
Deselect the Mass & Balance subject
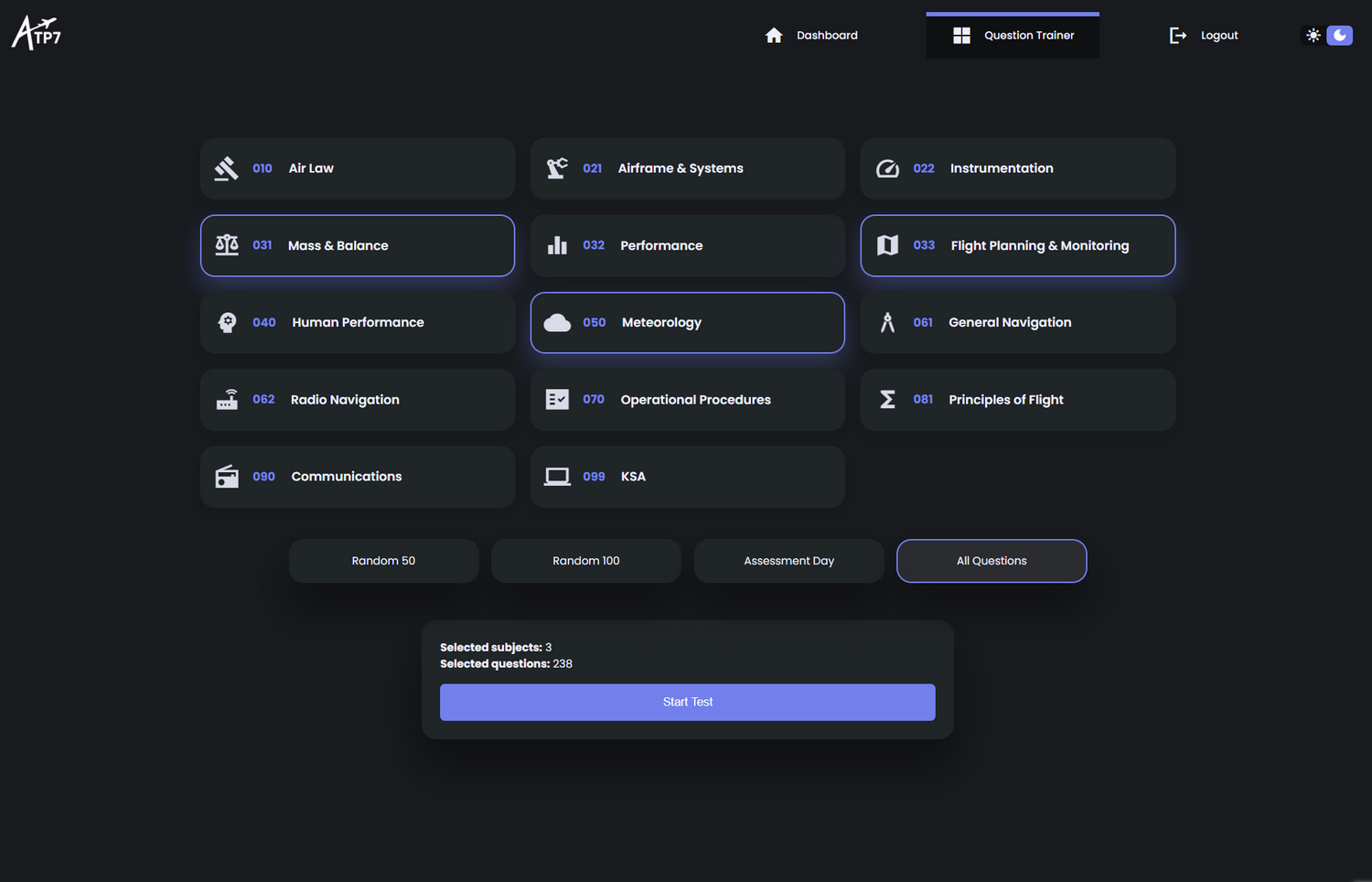click(x=358, y=245)
